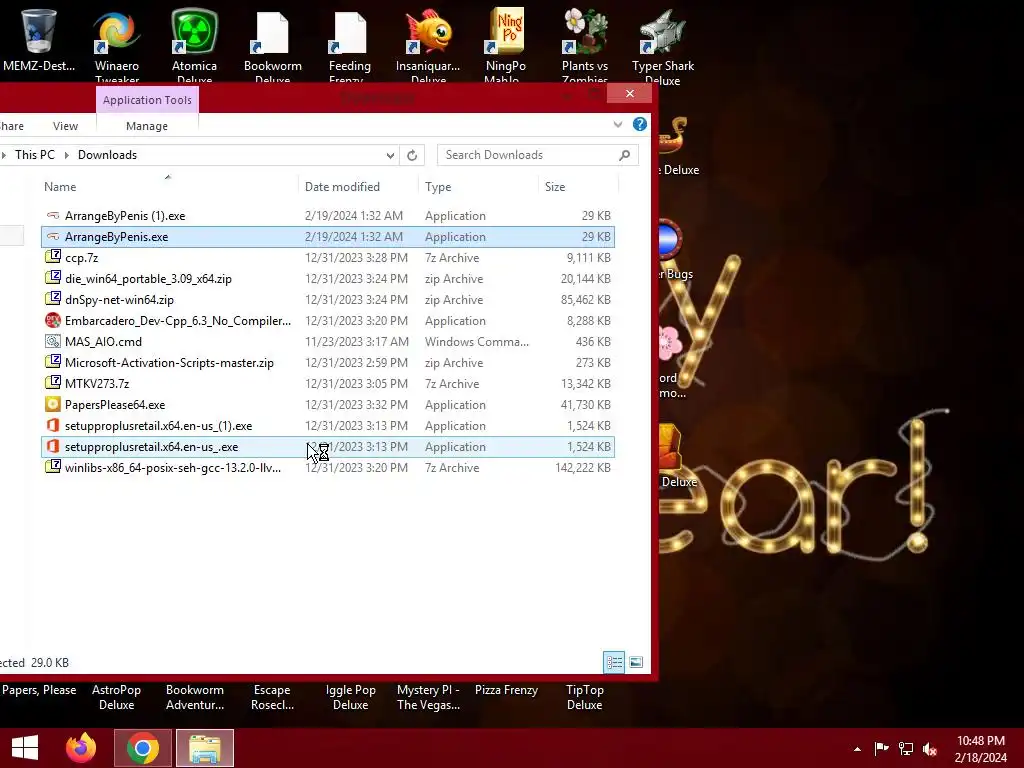Expand the ribbon chevron
Viewport: 1024px width, 768px height.
pos(618,124)
